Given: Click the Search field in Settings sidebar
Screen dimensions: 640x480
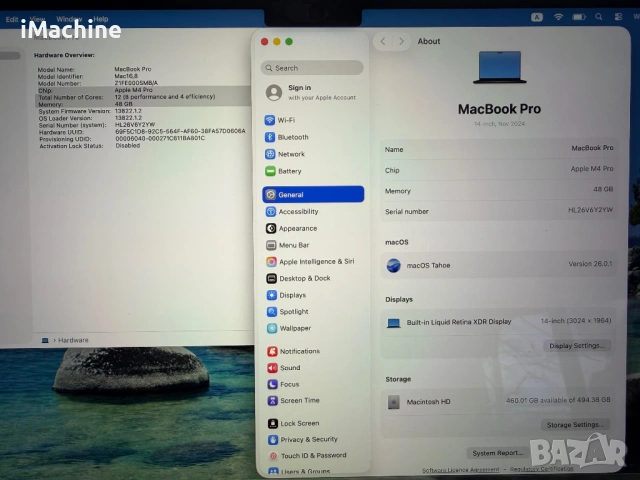Looking at the screenshot, I should [312, 68].
